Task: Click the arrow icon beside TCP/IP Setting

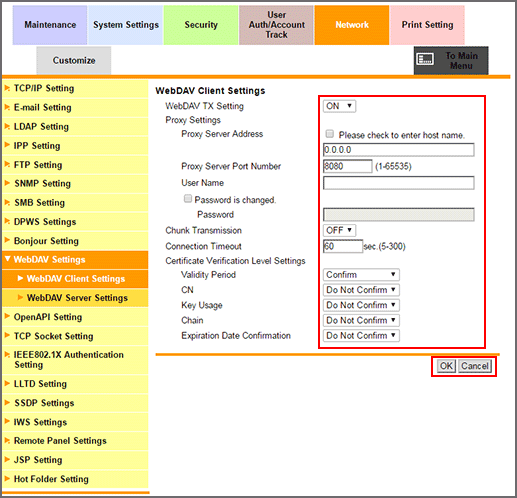Action: pyautogui.click(x=7, y=88)
